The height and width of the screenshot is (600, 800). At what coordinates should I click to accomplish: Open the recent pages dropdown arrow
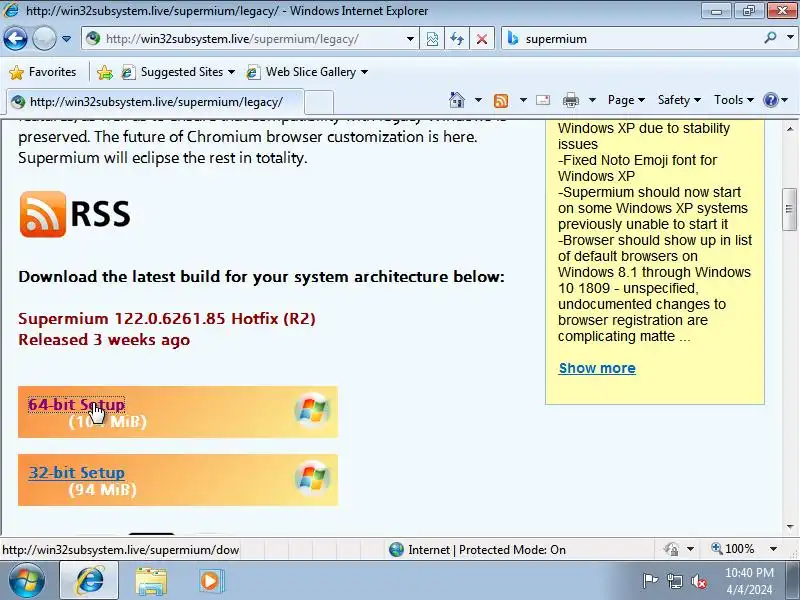coord(66,39)
